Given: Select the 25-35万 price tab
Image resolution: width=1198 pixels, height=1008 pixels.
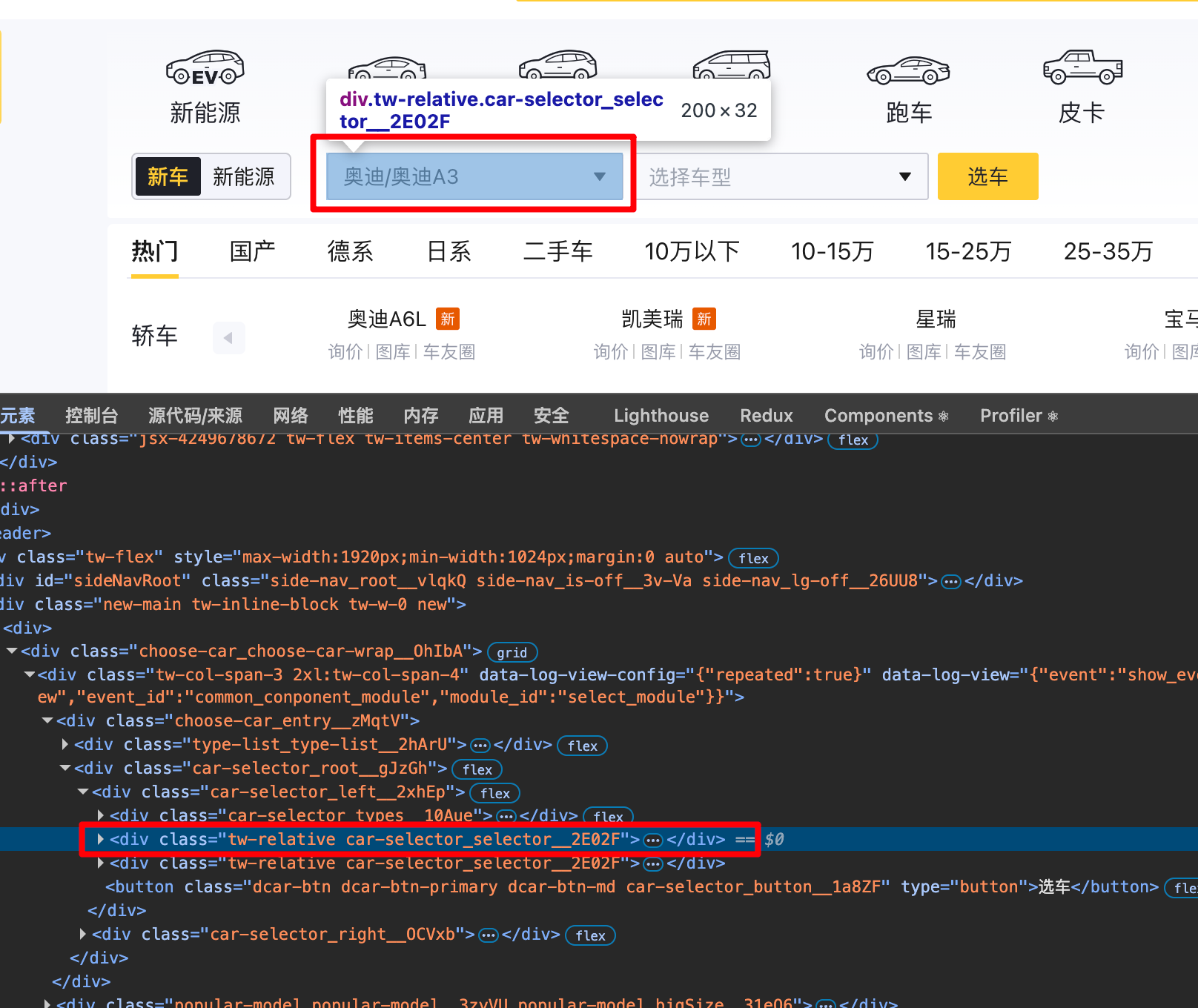Looking at the screenshot, I should pos(1108,252).
